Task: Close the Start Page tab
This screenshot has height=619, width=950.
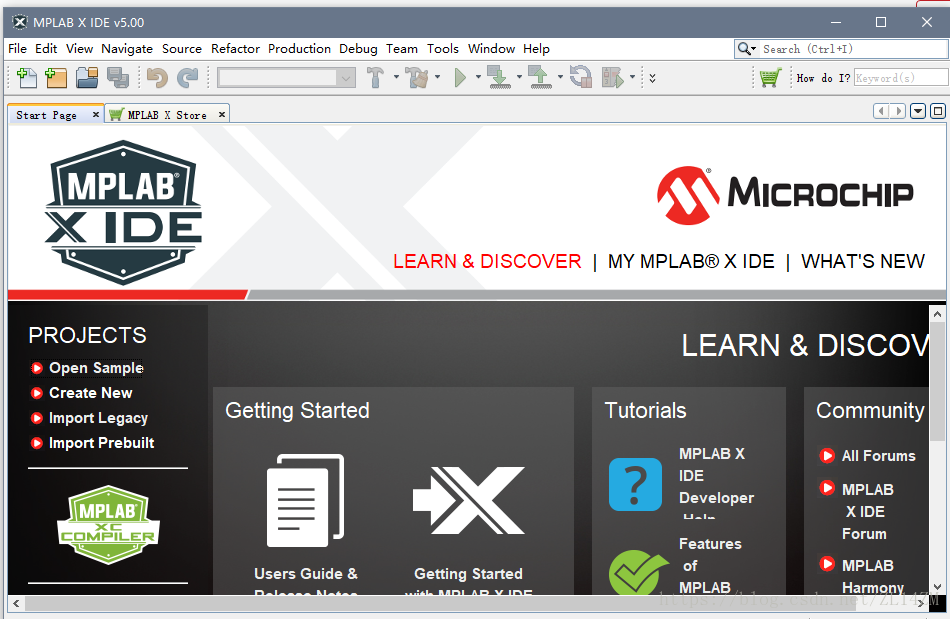Action: pyautogui.click(x=96, y=114)
